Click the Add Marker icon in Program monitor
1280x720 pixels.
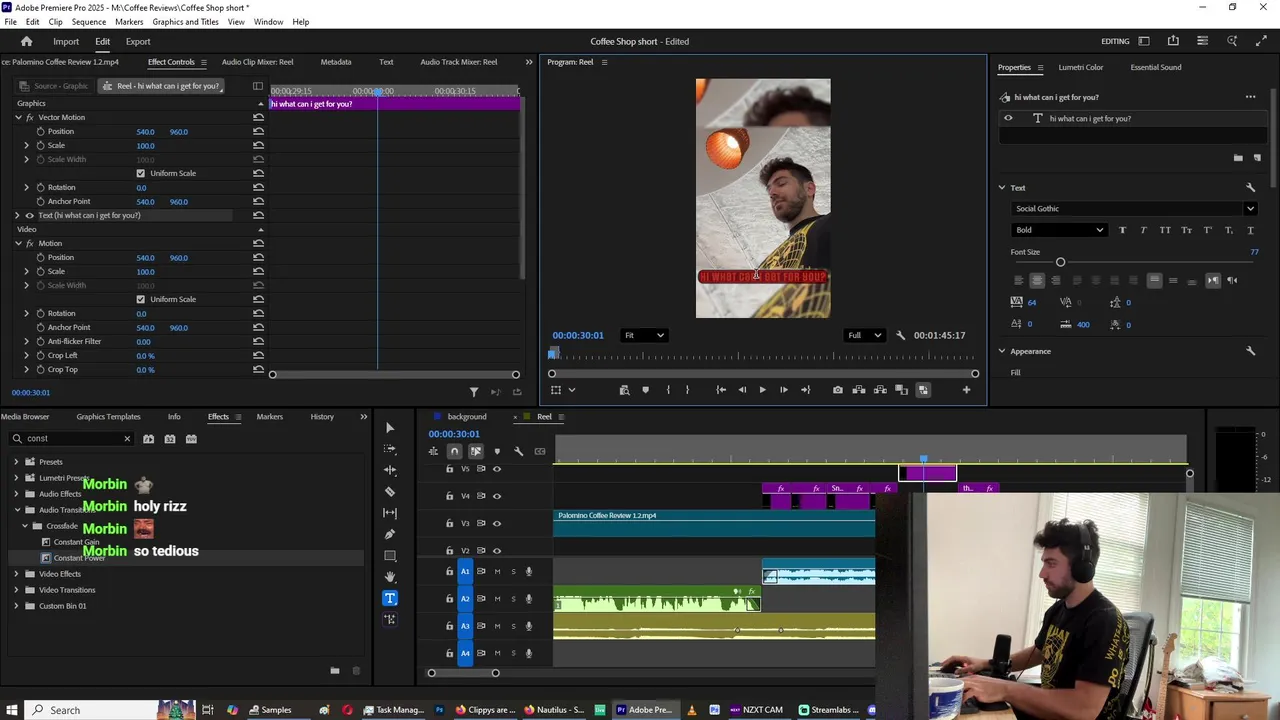645,390
